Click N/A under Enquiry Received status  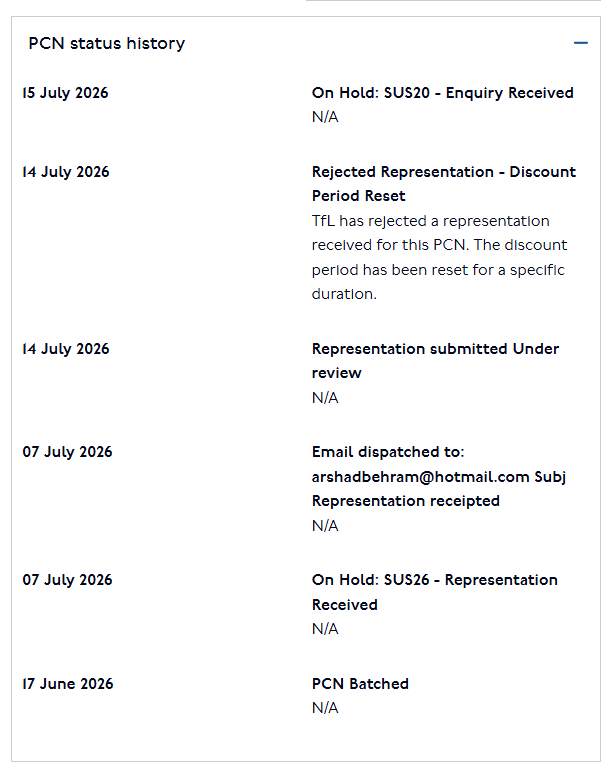(x=325, y=117)
